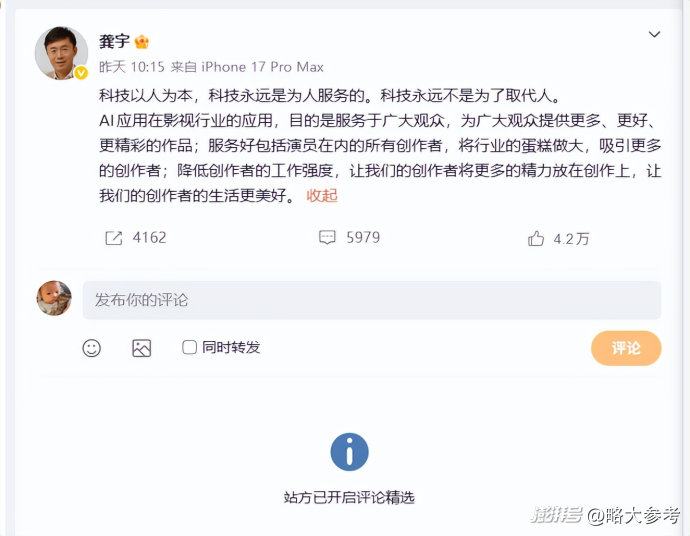The width and height of the screenshot is (690, 536).
Task: Click the 昨天 10:15 timestamp link
Action: pyautogui.click(x=132, y=67)
